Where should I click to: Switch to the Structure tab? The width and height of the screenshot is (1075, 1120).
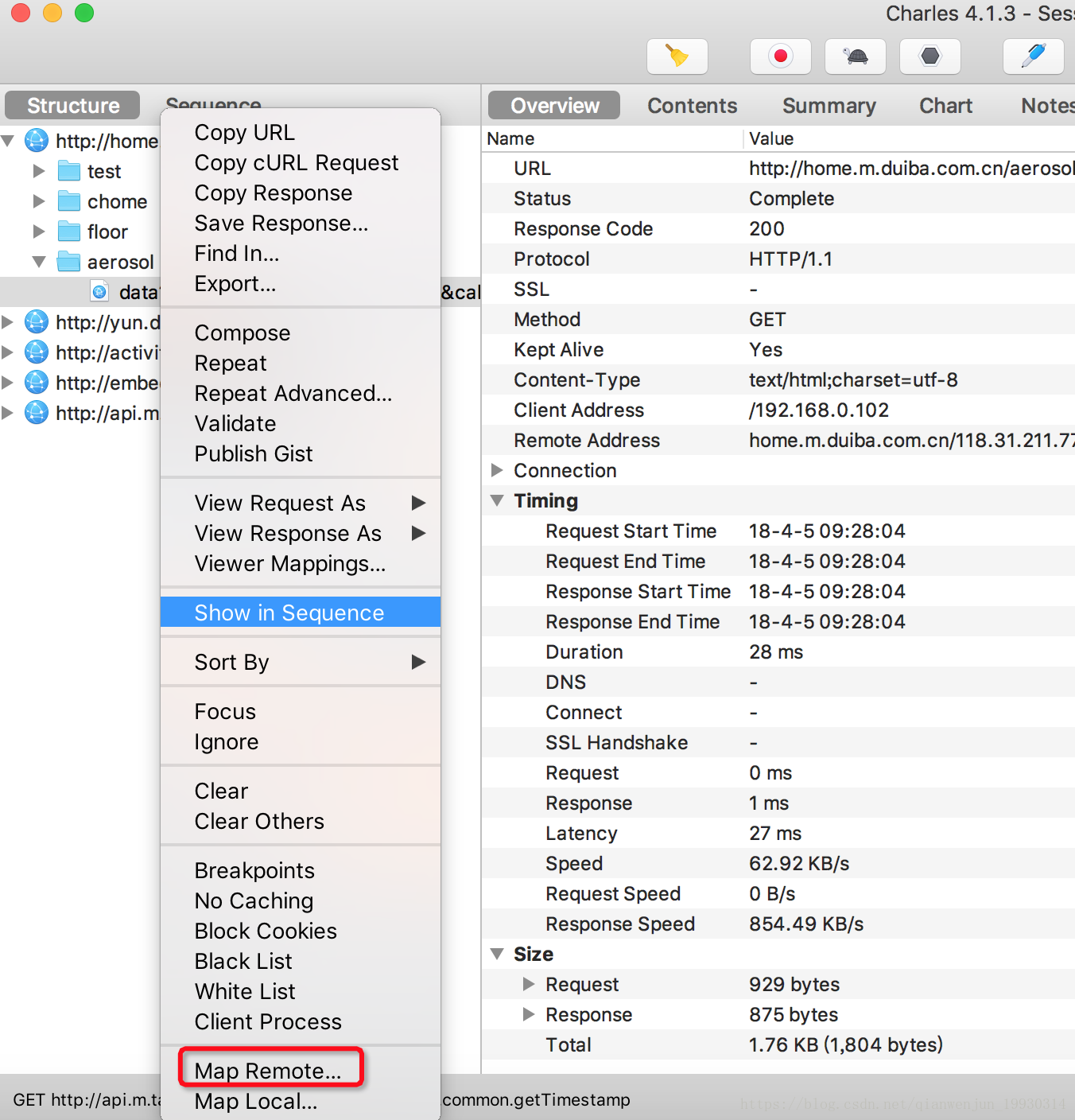click(72, 105)
